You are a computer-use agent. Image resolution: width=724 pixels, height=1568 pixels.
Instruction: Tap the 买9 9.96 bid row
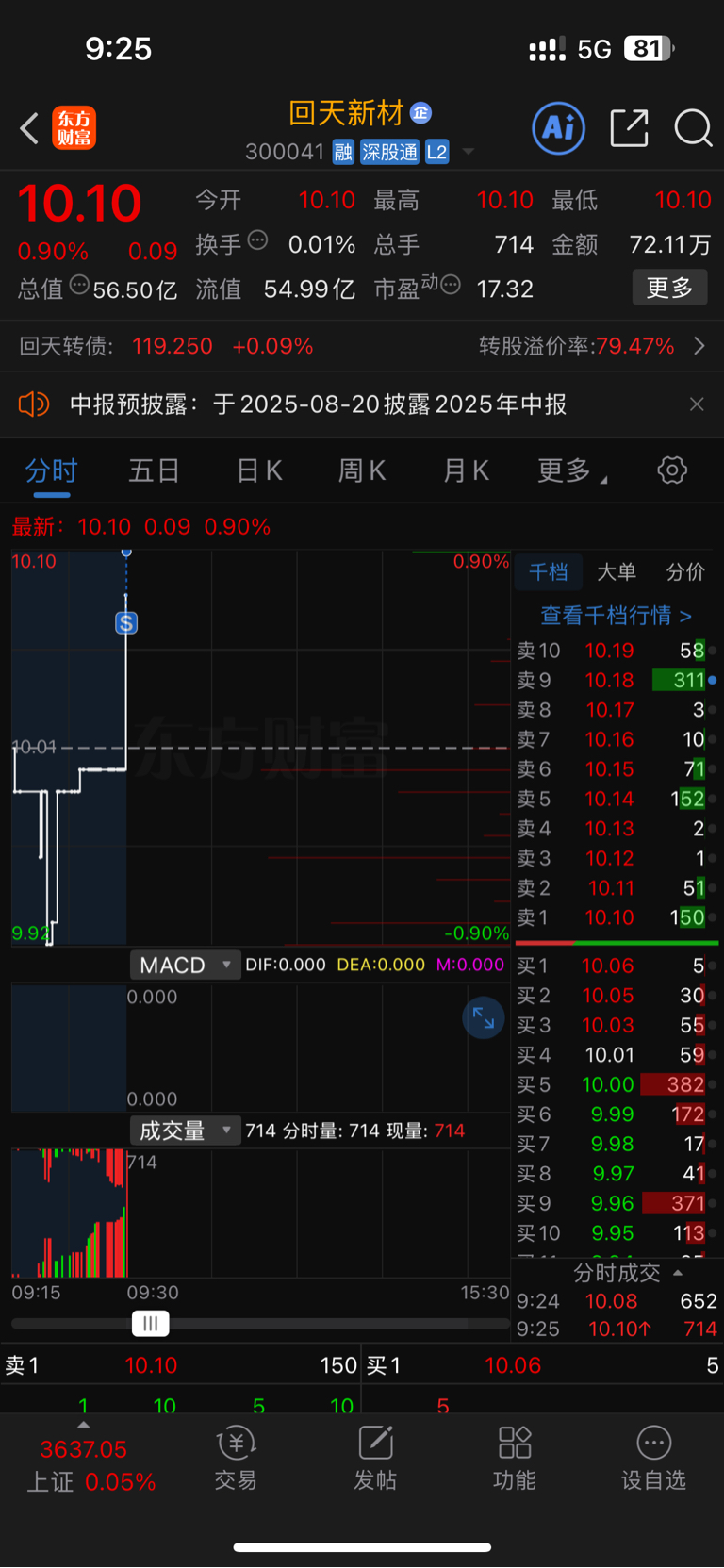617,1203
